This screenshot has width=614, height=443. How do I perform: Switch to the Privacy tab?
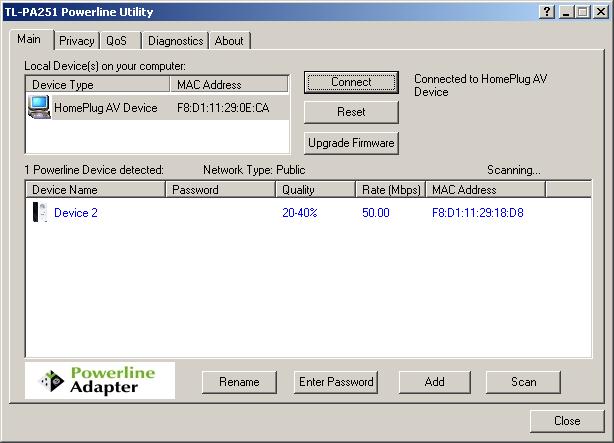(76, 41)
